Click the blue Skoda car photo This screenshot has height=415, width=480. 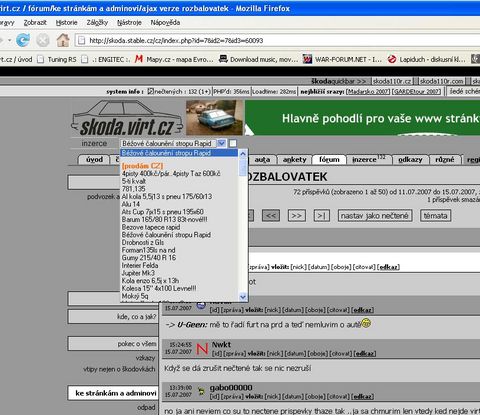214,117
